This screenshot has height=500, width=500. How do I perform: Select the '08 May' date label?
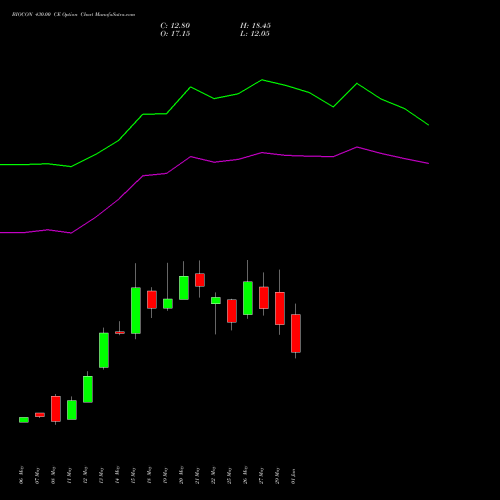coord(54,475)
